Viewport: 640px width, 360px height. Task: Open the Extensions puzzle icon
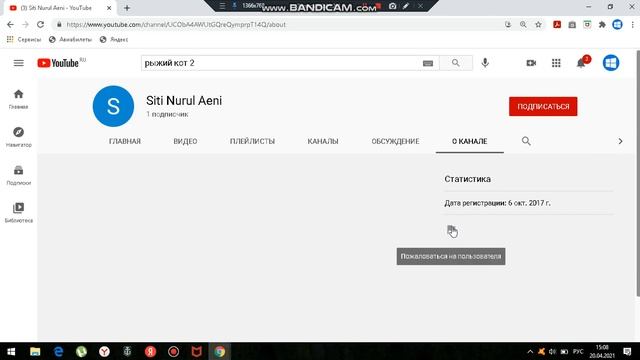click(x=602, y=24)
